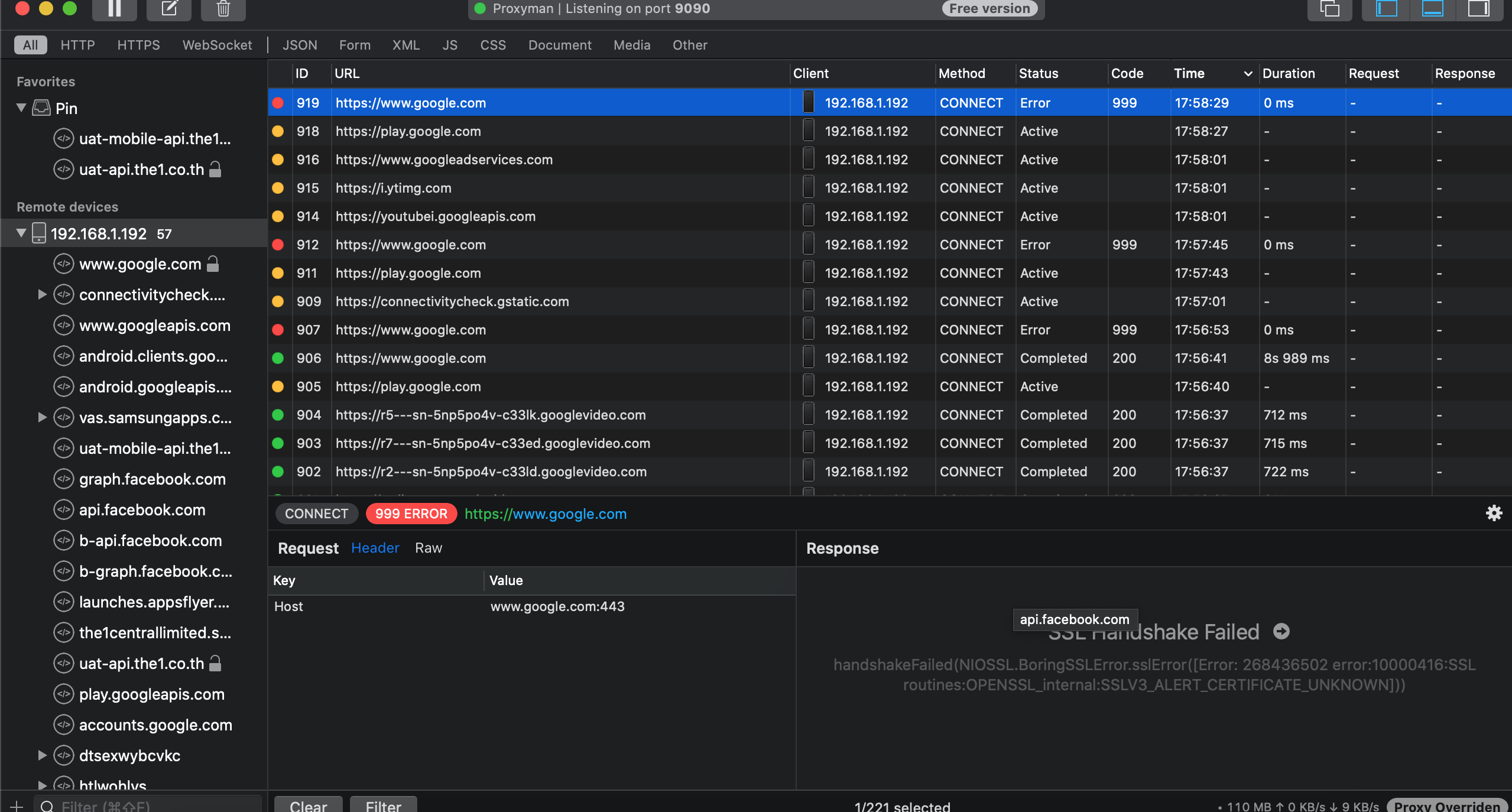Open the https://www.google.com link in detail pane

point(544,514)
